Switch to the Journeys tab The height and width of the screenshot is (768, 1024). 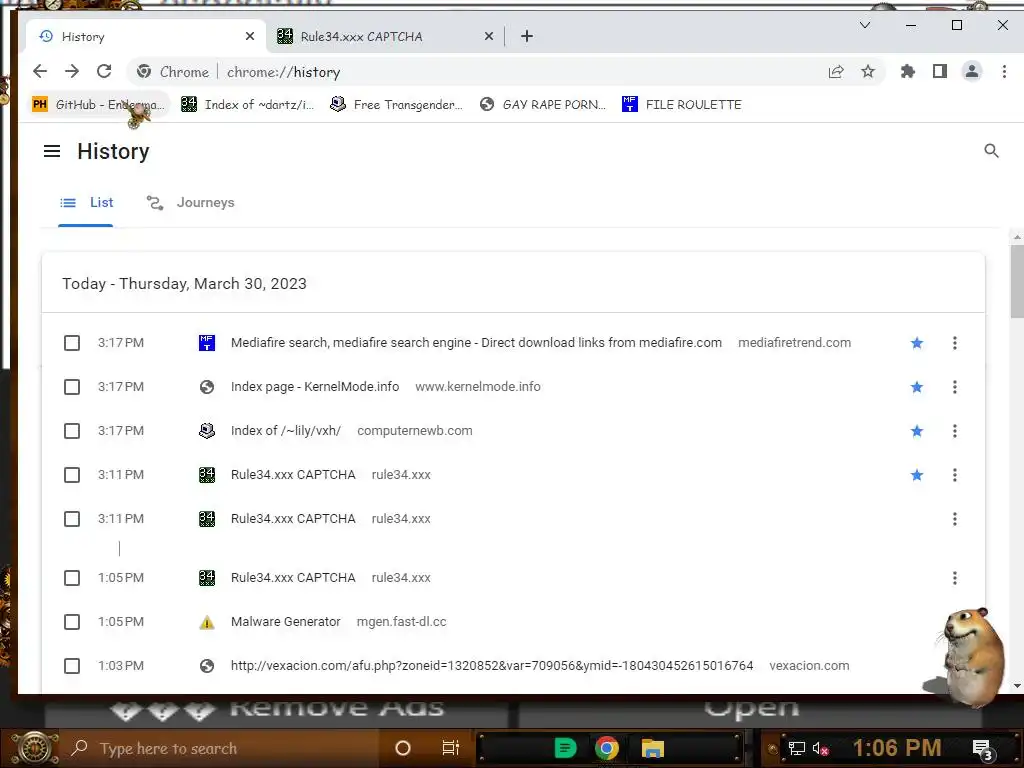tap(191, 202)
